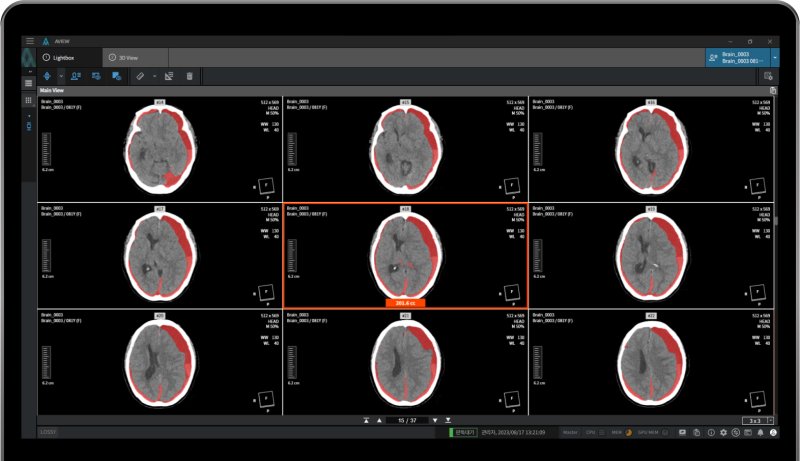Viewport: 800px width, 461px height.
Task: Open the Brain_0003 patient dropdown arrow
Action: point(776,58)
